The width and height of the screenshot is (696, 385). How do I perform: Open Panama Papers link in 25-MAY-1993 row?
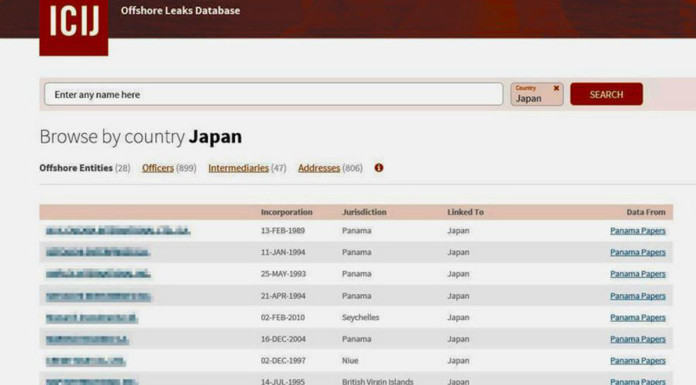[x=638, y=274]
